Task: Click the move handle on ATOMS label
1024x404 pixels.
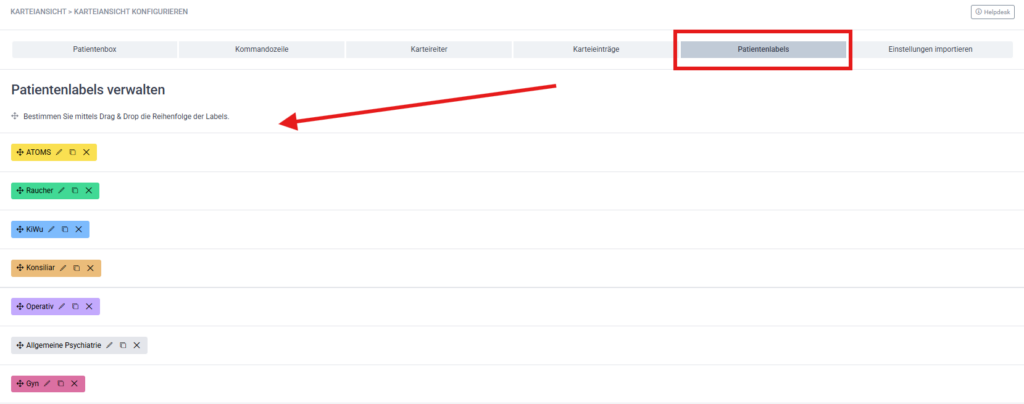Action: [x=19, y=152]
